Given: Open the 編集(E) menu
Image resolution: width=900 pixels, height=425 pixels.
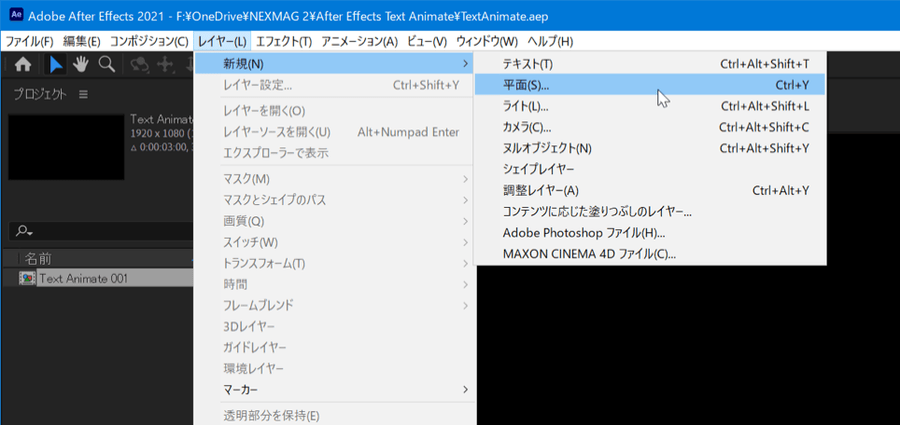Looking at the screenshot, I should tap(82, 41).
